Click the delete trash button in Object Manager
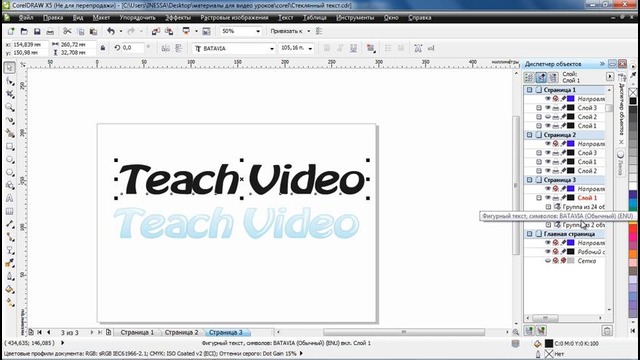640x360 pixels. tap(607, 331)
